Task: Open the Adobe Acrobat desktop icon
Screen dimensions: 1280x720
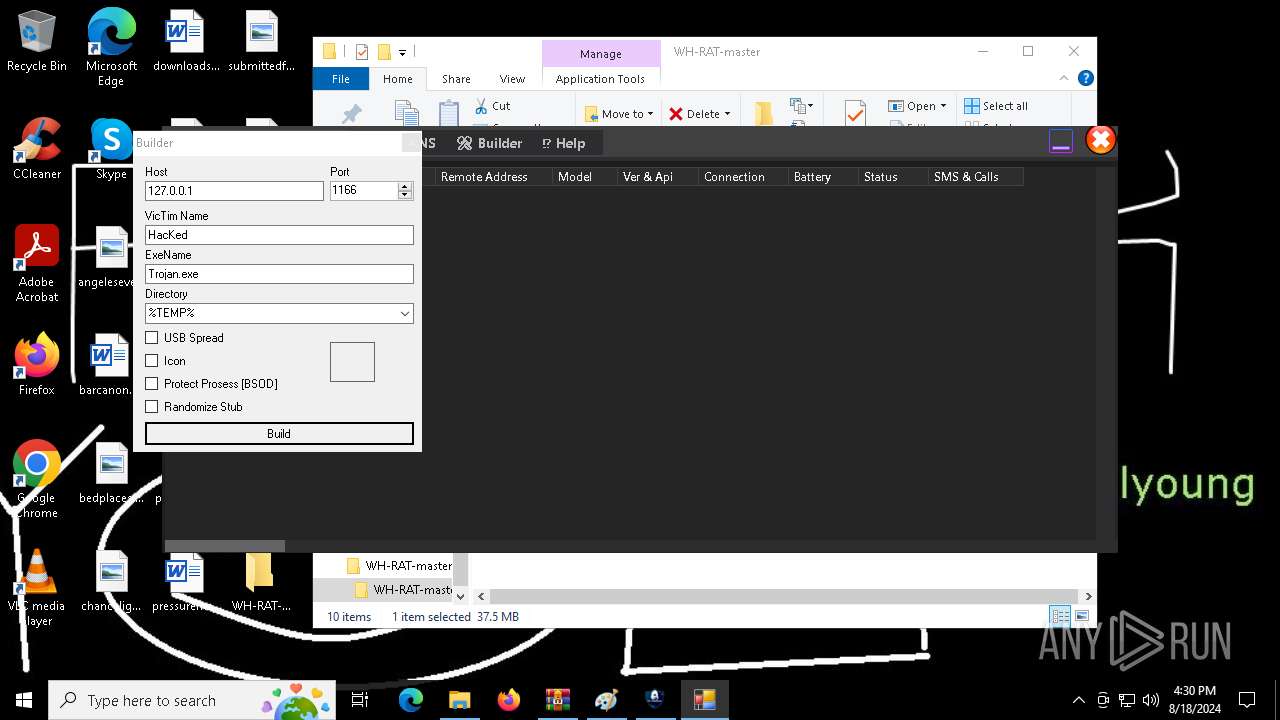Action: tap(37, 264)
